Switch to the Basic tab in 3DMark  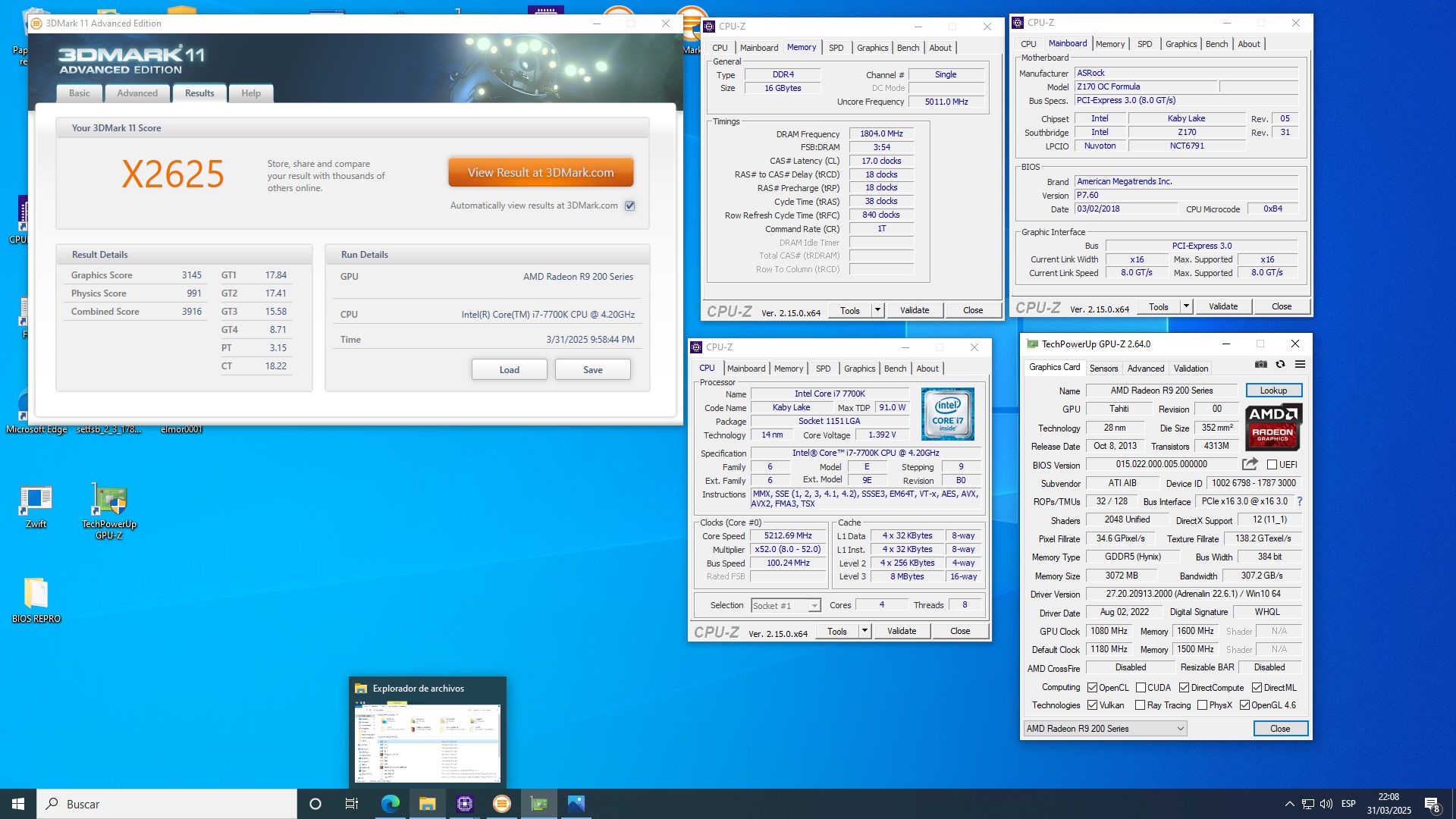[x=80, y=93]
